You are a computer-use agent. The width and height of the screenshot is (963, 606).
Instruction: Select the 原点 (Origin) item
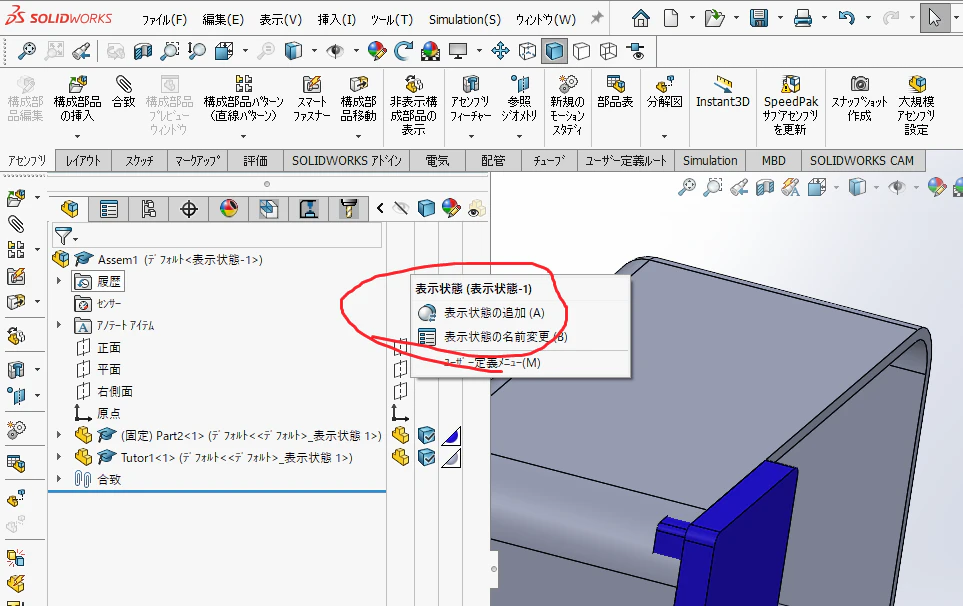[109, 413]
